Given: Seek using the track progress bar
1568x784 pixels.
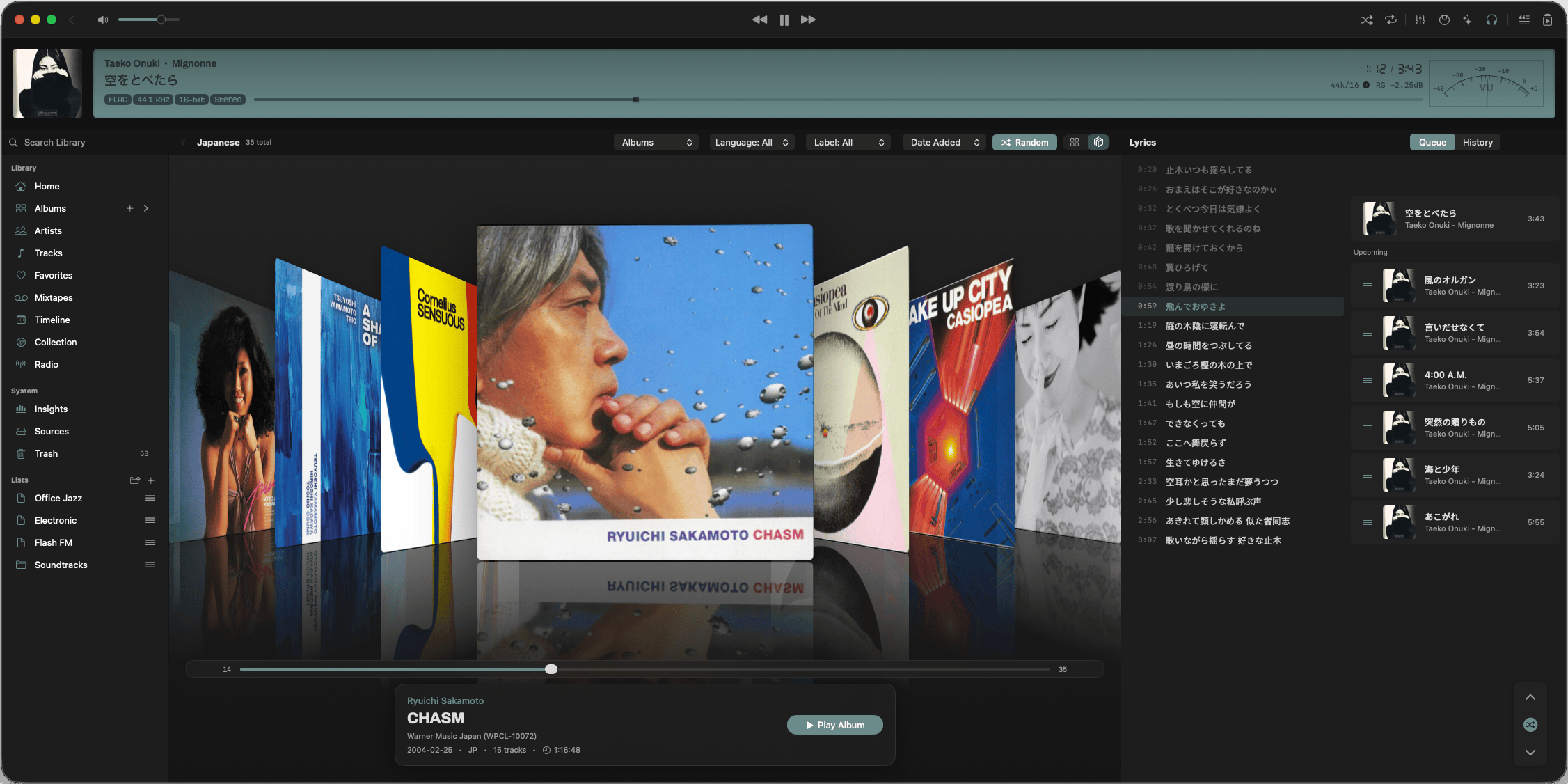Looking at the screenshot, I should [838, 100].
